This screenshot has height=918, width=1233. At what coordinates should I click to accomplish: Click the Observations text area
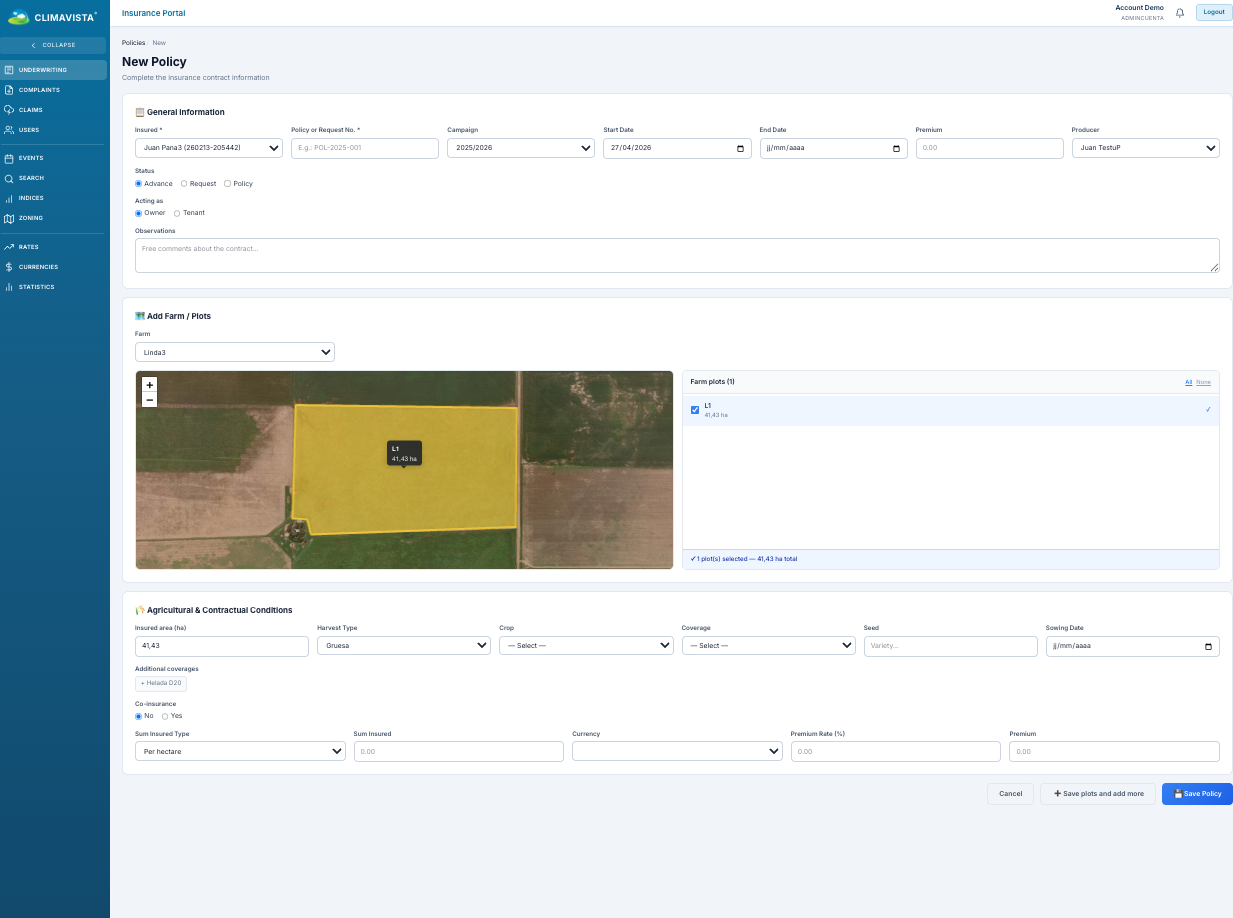pyautogui.click(x=677, y=255)
